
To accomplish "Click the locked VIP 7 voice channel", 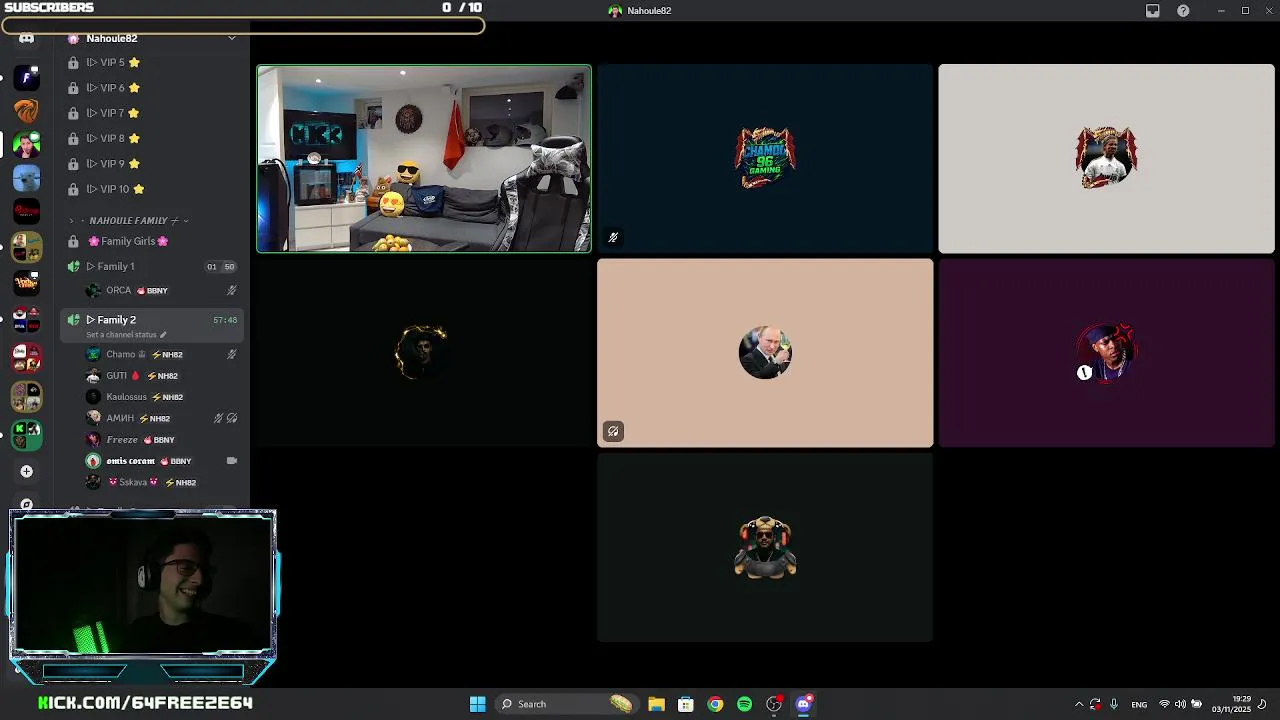I will point(150,113).
